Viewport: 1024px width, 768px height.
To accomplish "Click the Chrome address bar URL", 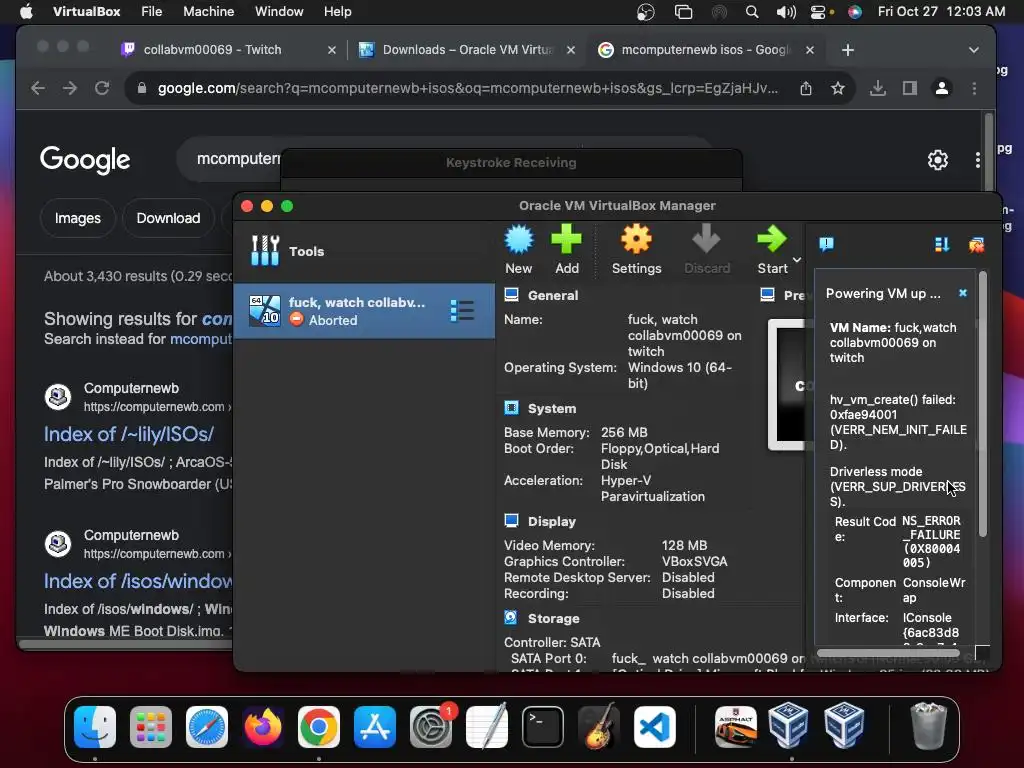I will click(x=468, y=88).
